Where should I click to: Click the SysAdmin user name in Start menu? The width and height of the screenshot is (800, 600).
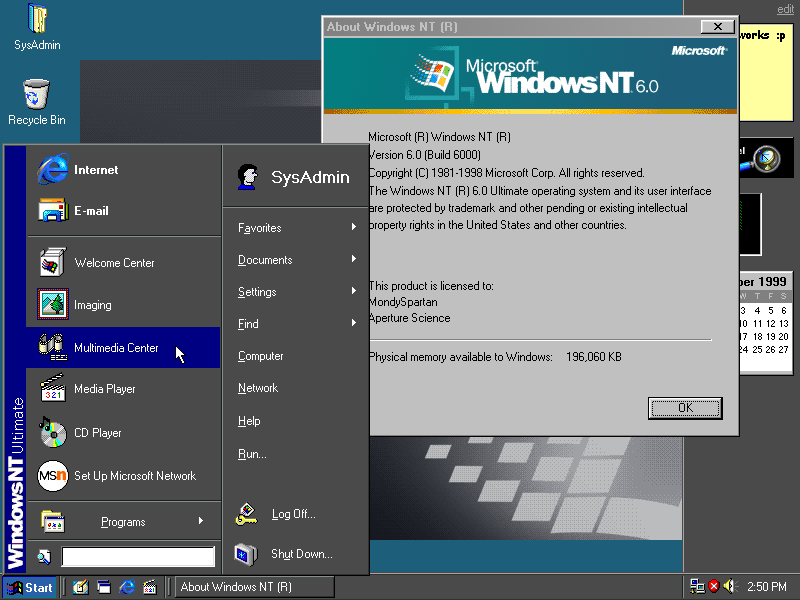click(x=310, y=177)
